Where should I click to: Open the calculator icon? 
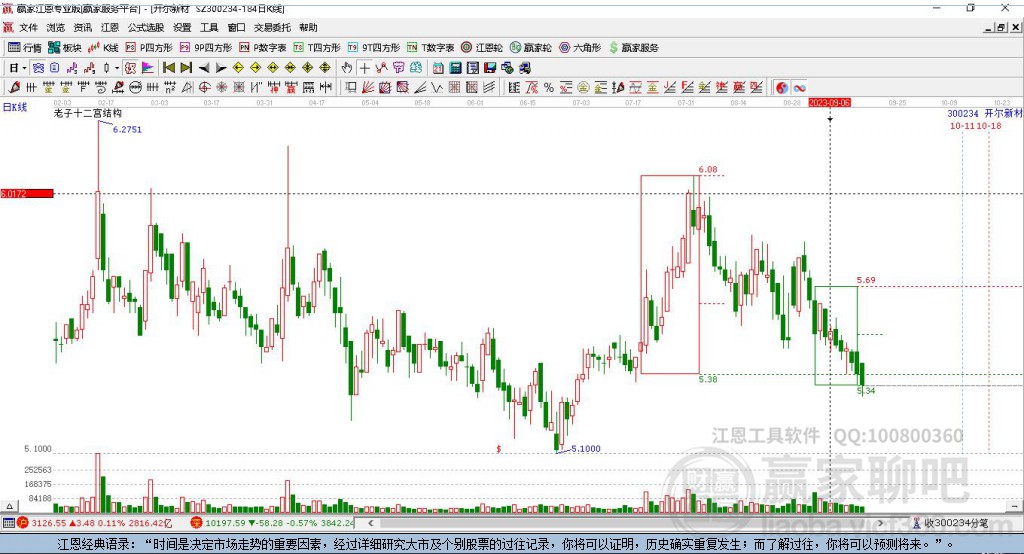click(x=455, y=68)
